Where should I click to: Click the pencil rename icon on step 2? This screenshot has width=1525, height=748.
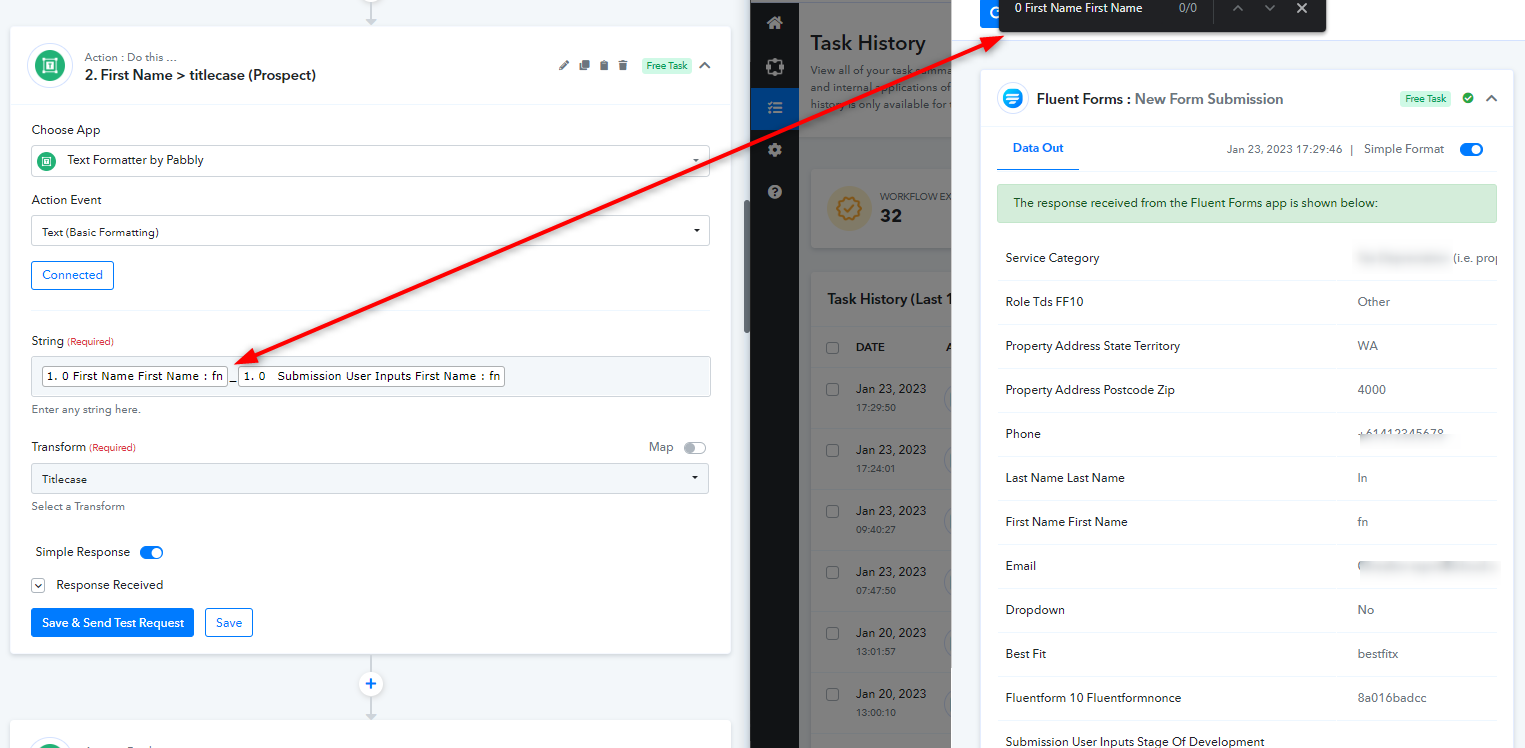point(564,66)
